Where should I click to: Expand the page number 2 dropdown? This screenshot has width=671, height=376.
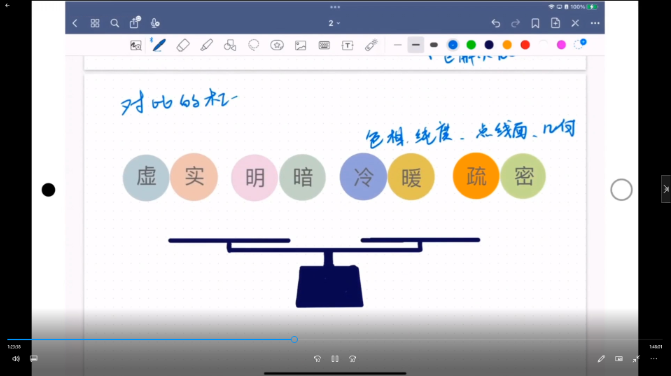coord(334,23)
